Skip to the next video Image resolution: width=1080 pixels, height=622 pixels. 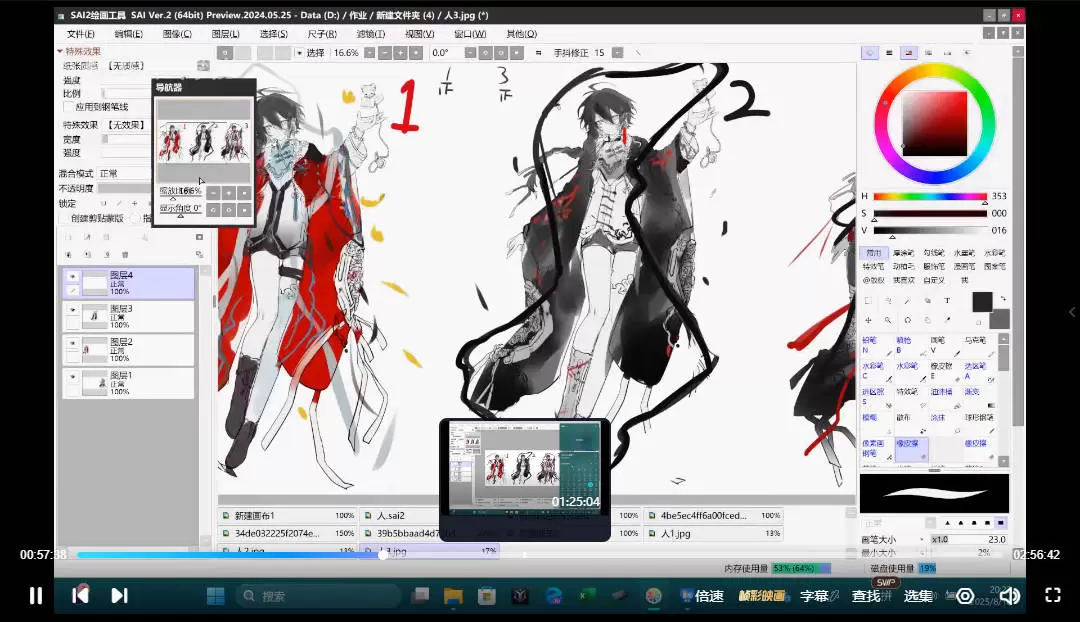[x=119, y=596]
